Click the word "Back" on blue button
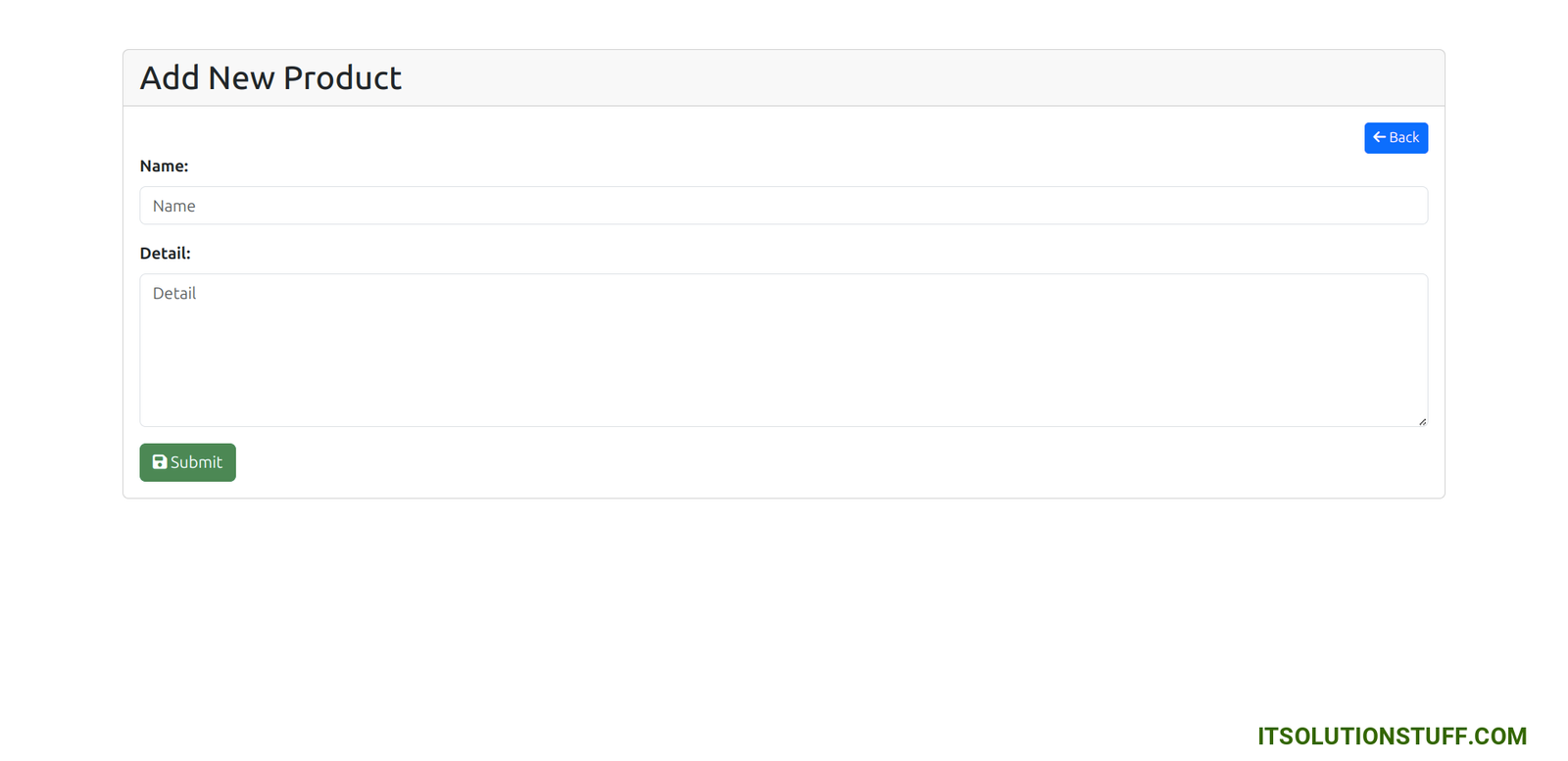1568x761 pixels. click(1403, 138)
